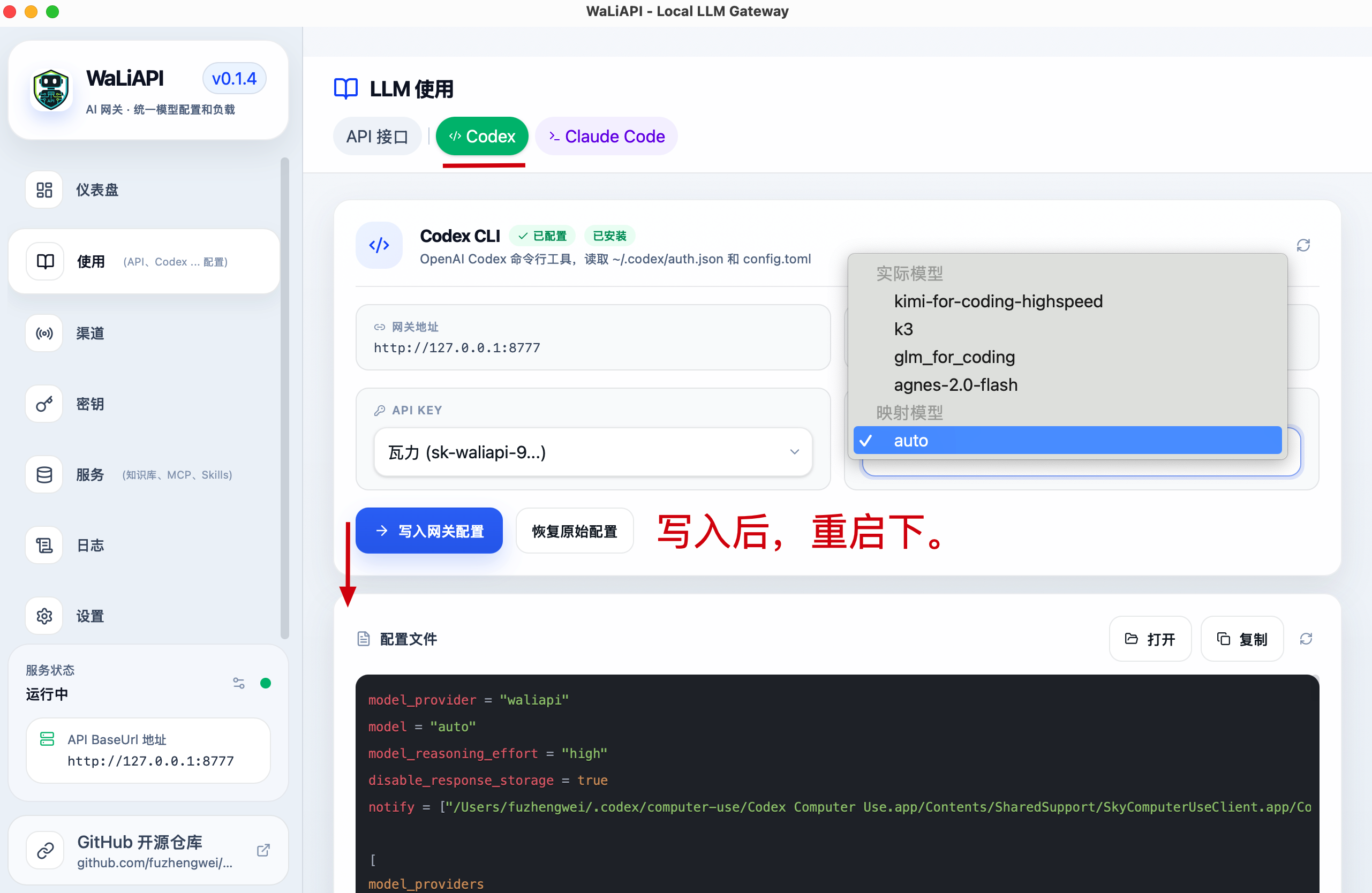This screenshot has height=893, width=1372.
Task: Click the open-book icon beside 使用
Action: tap(45, 262)
